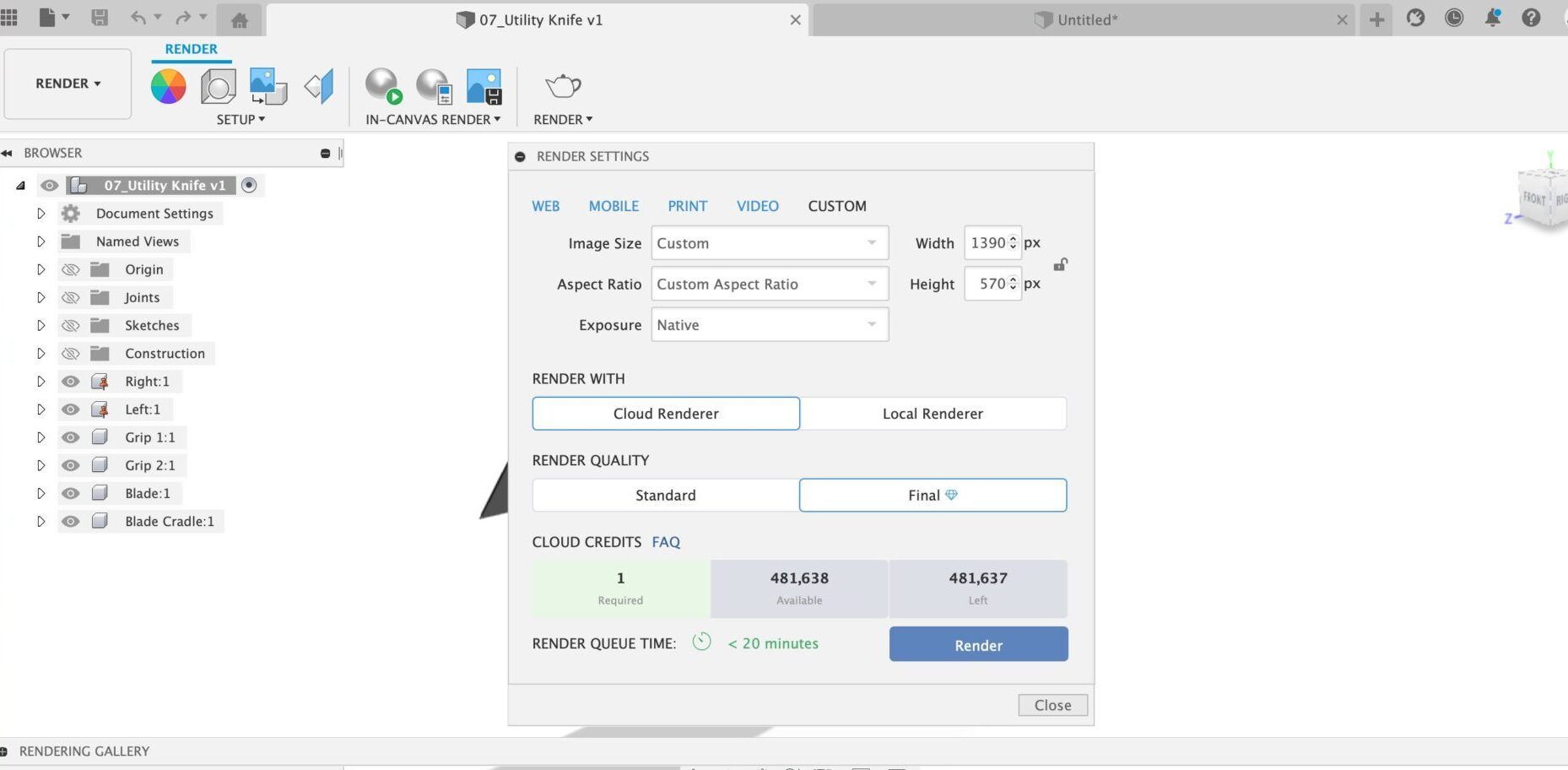Image resolution: width=1568 pixels, height=770 pixels.
Task: Collapse the Browser panel arrows
Action: 7,153
